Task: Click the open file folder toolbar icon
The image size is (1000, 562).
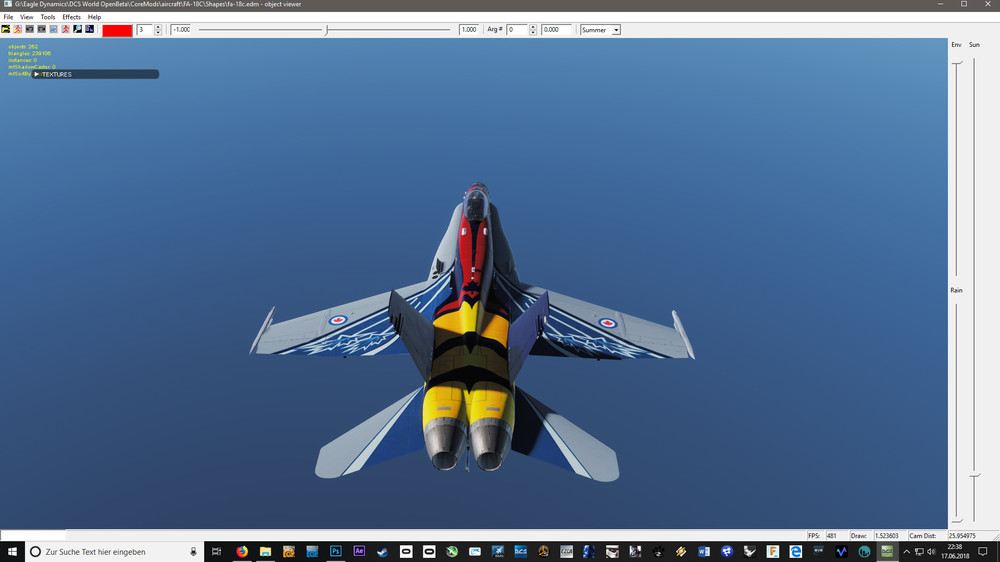Action: [x=6, y=29]
